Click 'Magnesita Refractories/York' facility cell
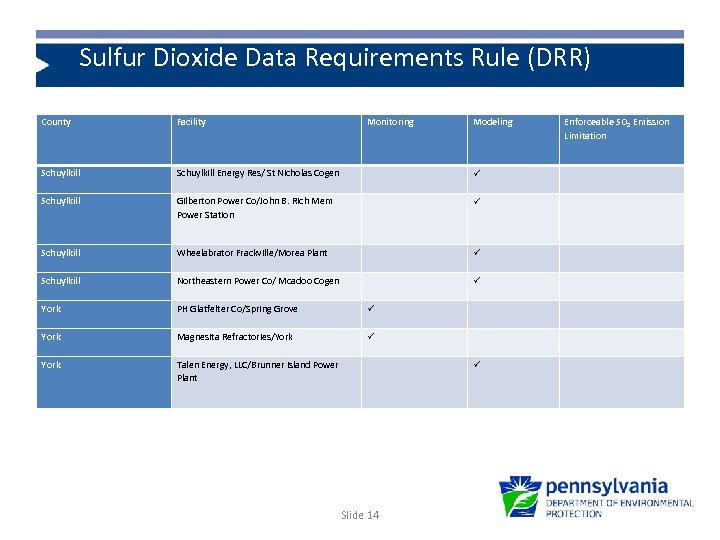Image resolution: width=720 pixels, height=540 pixels. 266,343
